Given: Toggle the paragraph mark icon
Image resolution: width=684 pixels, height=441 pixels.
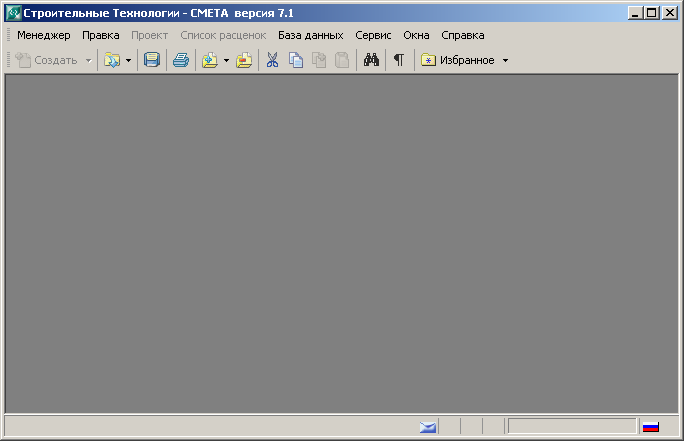Looking at the screenshot, I should (x=399, y=60).
